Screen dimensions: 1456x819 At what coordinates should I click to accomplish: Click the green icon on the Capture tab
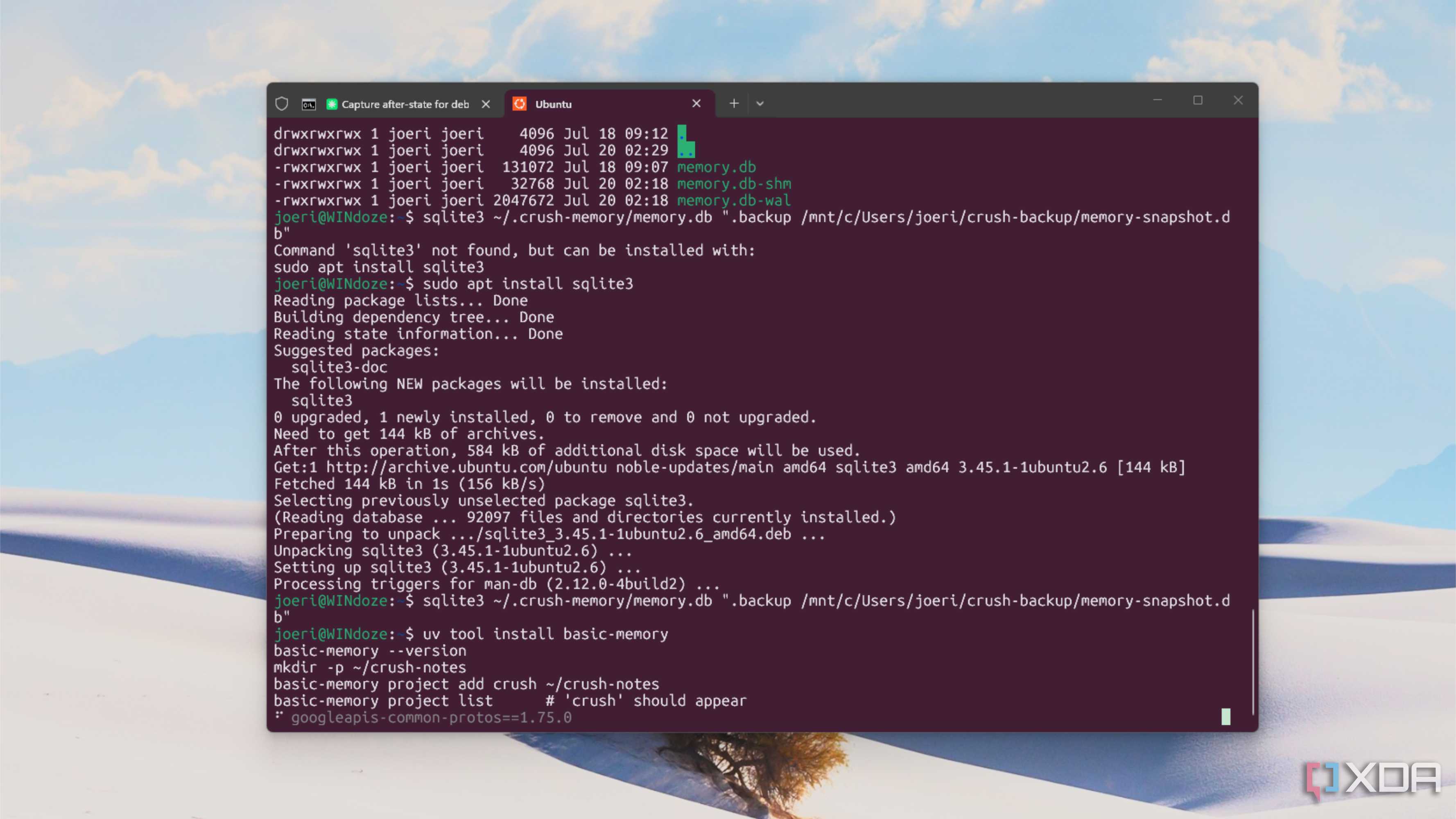332,104
